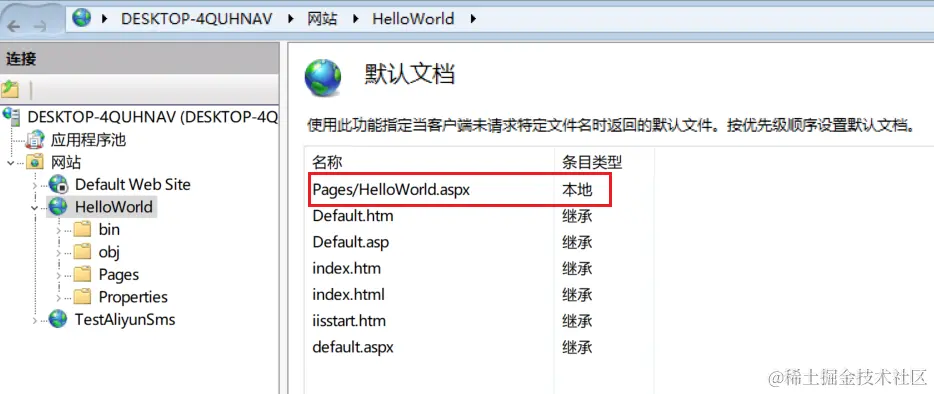Select the 网站 tree item
This screenshot has width=934, height=394.
click(66, 162)
